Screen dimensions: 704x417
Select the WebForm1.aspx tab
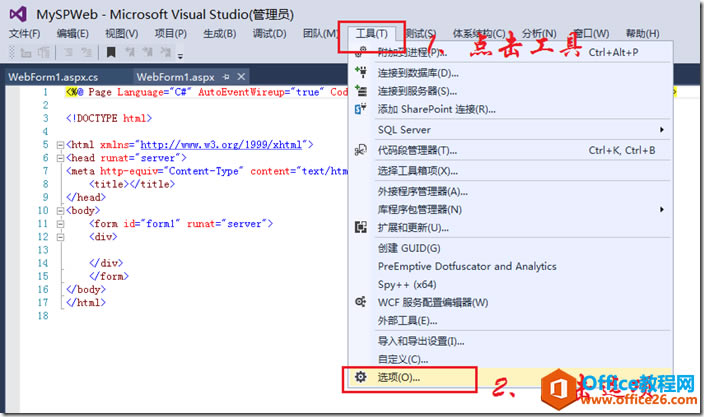click(176, 77)
